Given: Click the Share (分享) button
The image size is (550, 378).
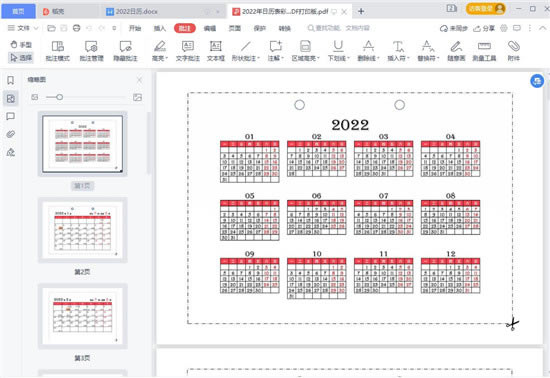Looking at the screenshot, I should pos(484,28).
